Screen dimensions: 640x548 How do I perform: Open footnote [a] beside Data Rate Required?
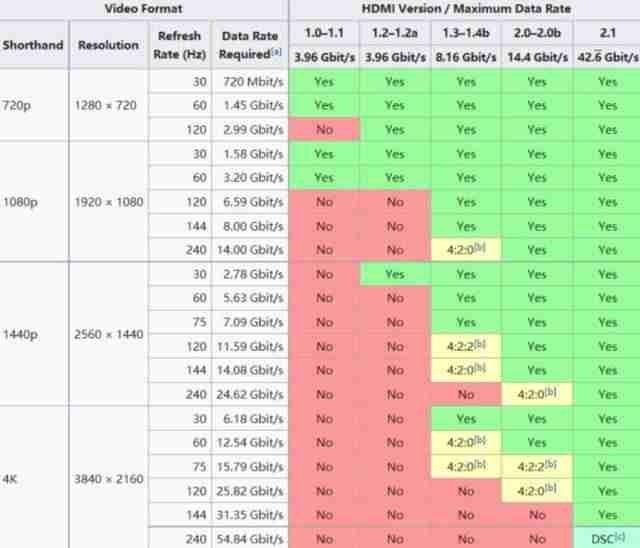tap(276, 52)
